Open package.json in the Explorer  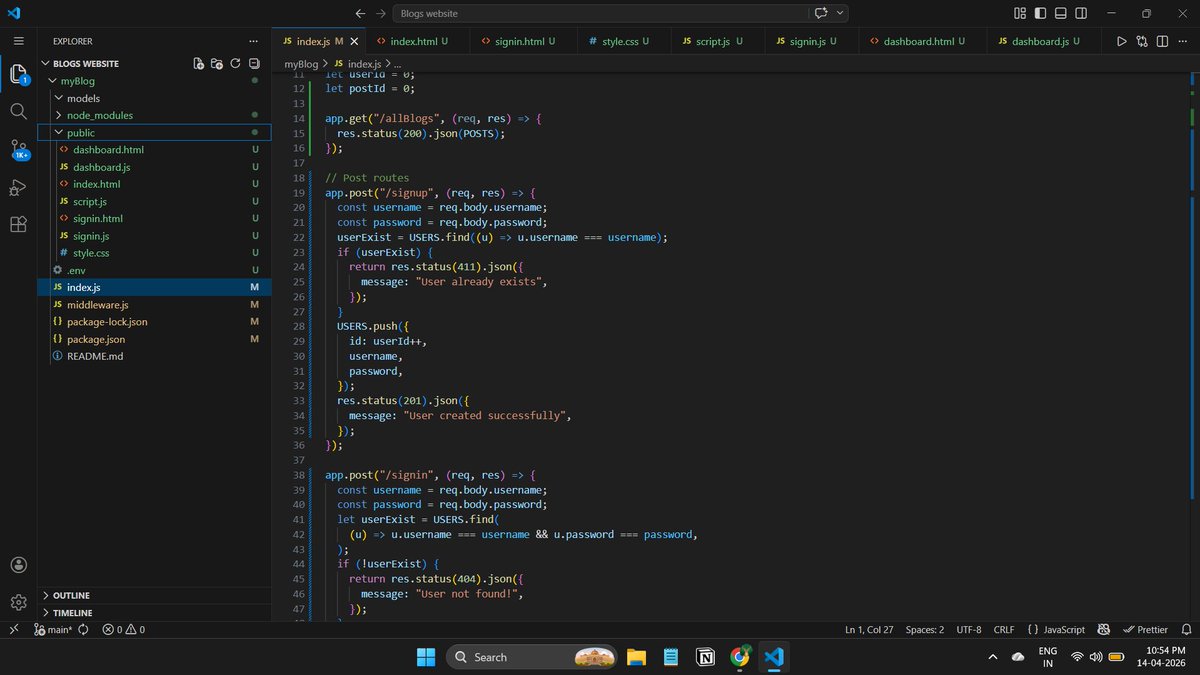point(153,339)
